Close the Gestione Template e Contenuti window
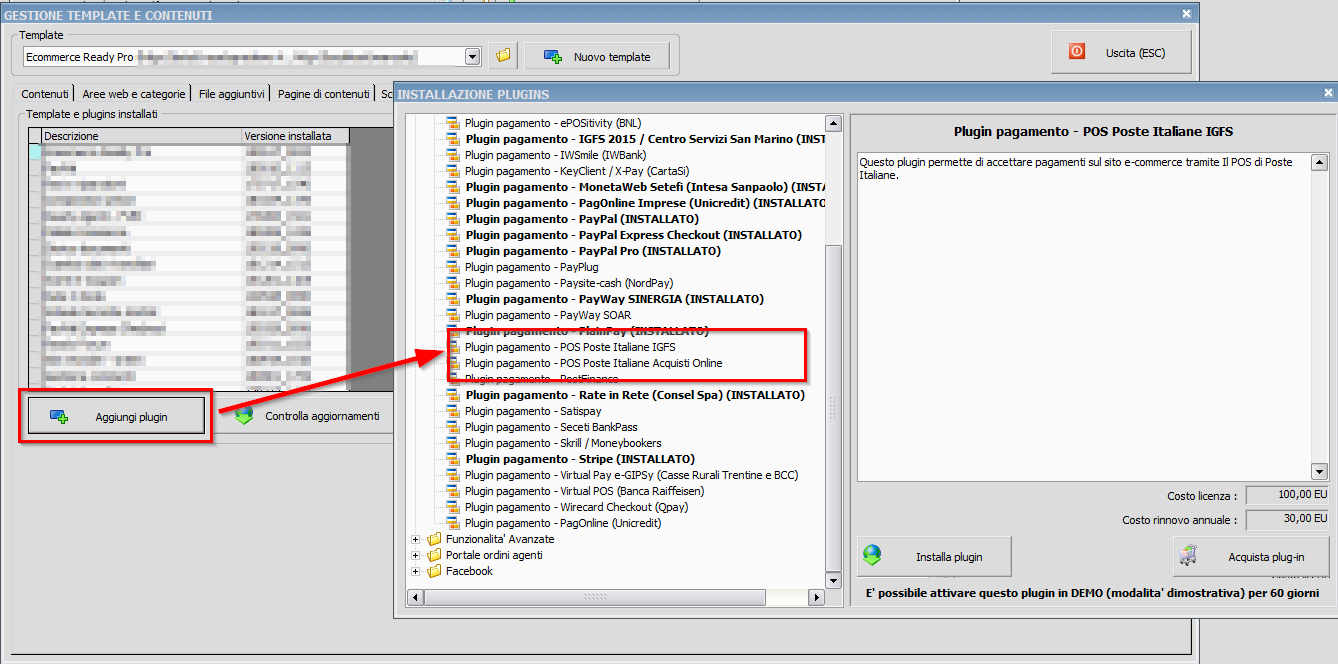The height and width of the screenshot is (664, 1338). click(1186, 14)
